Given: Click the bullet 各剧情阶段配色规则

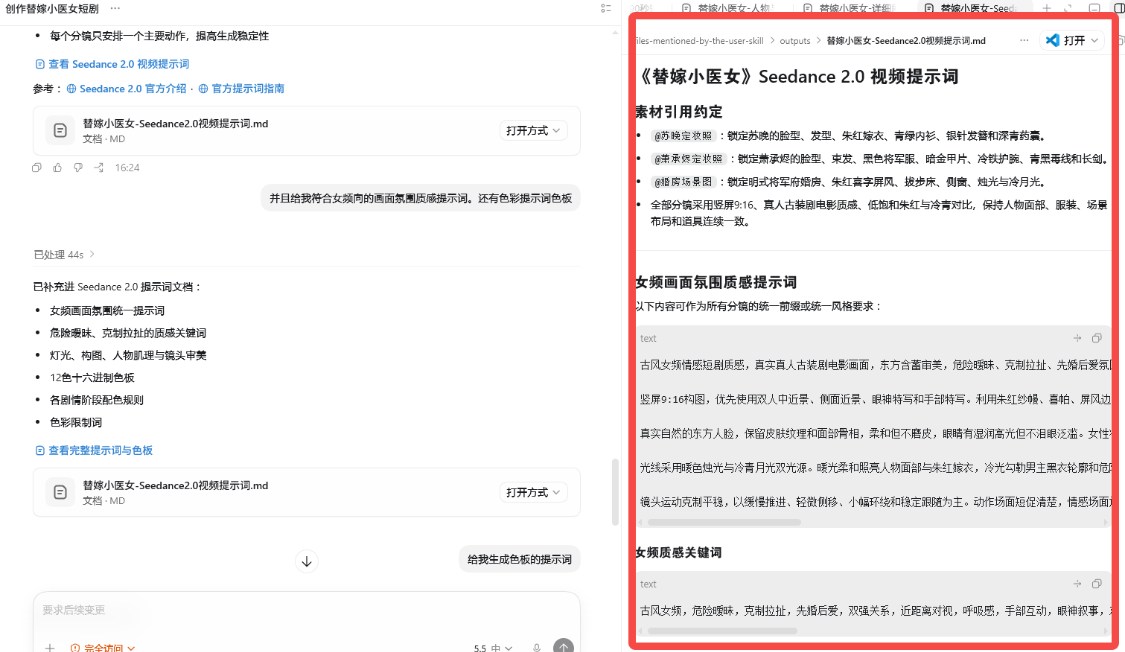Looking at the screenshot, I should pyautogui.click(x=96, y=400).
